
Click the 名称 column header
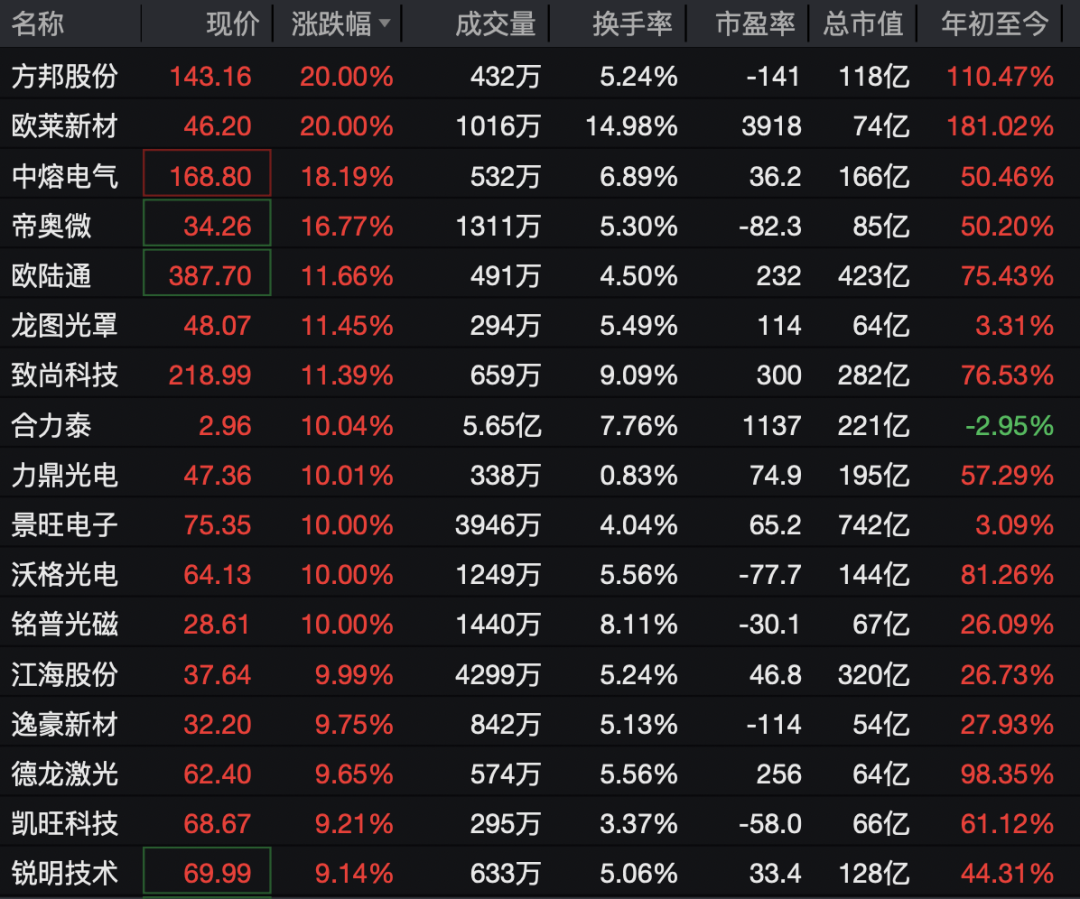[x=38, y=25]
